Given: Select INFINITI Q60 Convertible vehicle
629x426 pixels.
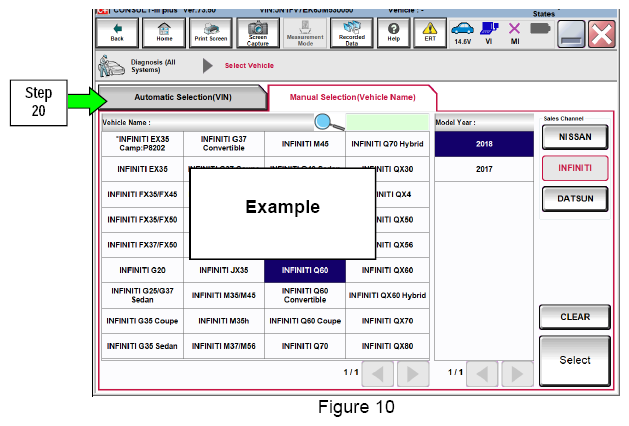Looking at the screenshot, I should (x=305, y=295).
